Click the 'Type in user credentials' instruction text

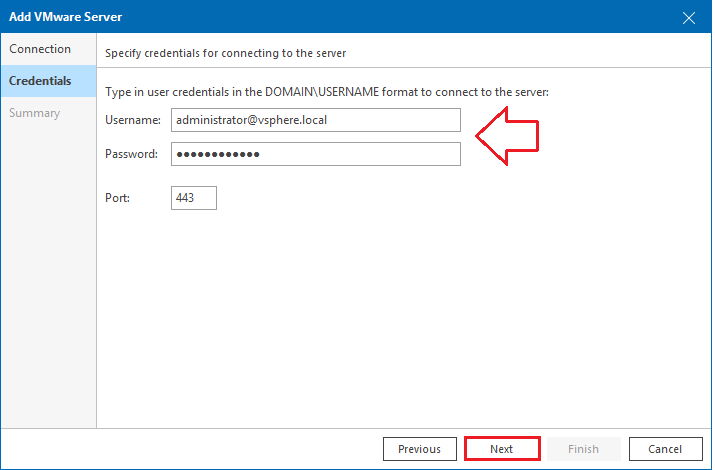click(x=326, y=92)
